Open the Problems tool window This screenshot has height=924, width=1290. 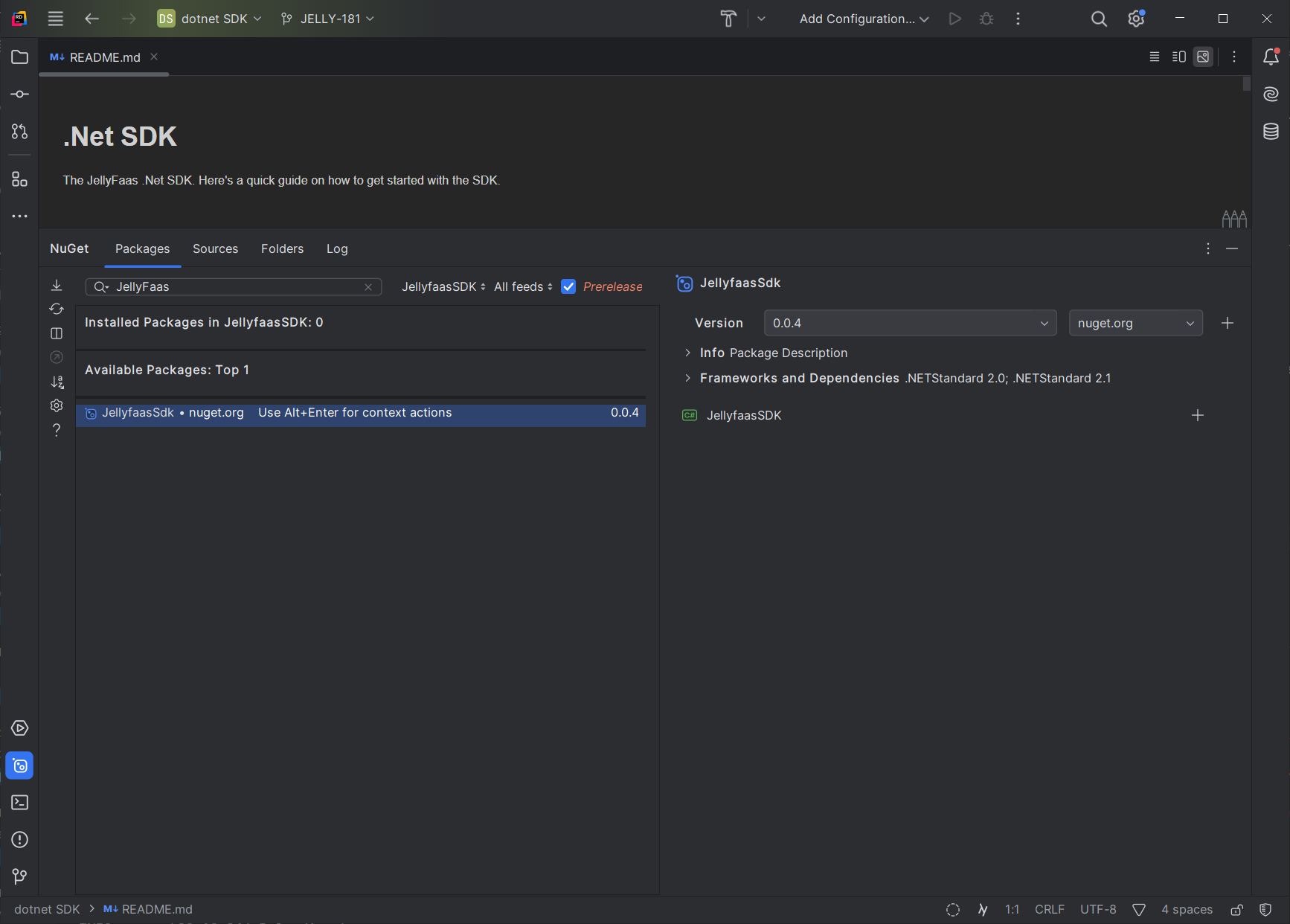[x=20, y=840]
